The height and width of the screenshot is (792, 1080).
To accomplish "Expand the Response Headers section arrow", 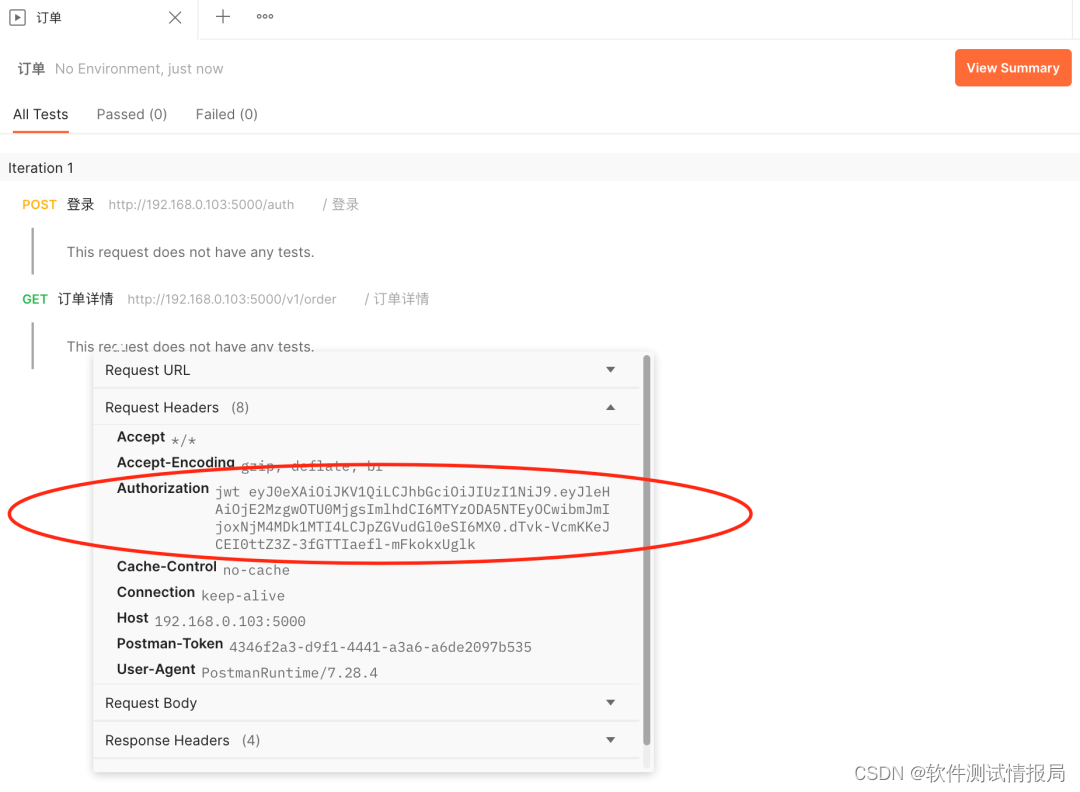I will 610,740.
